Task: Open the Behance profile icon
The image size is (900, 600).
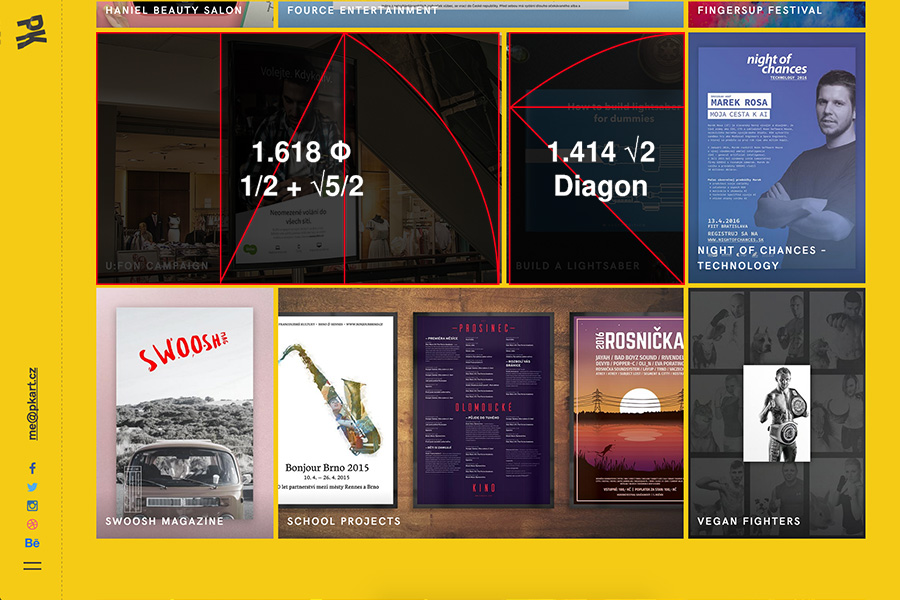Action: tap(32, 543)
